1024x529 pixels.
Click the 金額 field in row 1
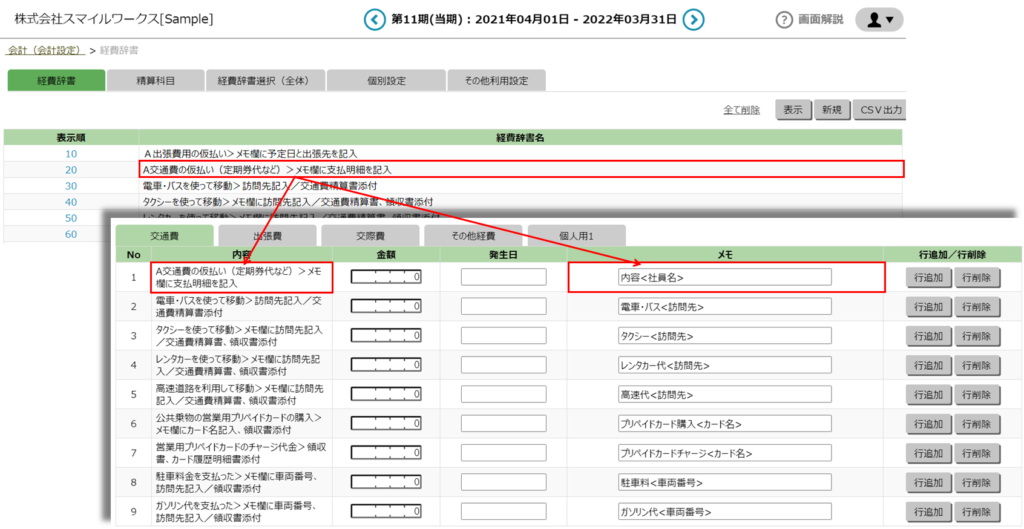(386, 277)
